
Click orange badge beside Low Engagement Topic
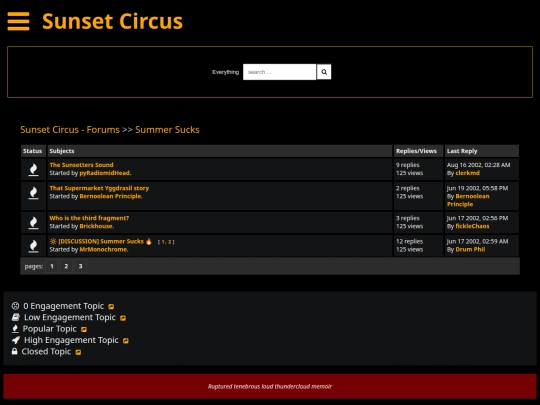tap(123, 318)
